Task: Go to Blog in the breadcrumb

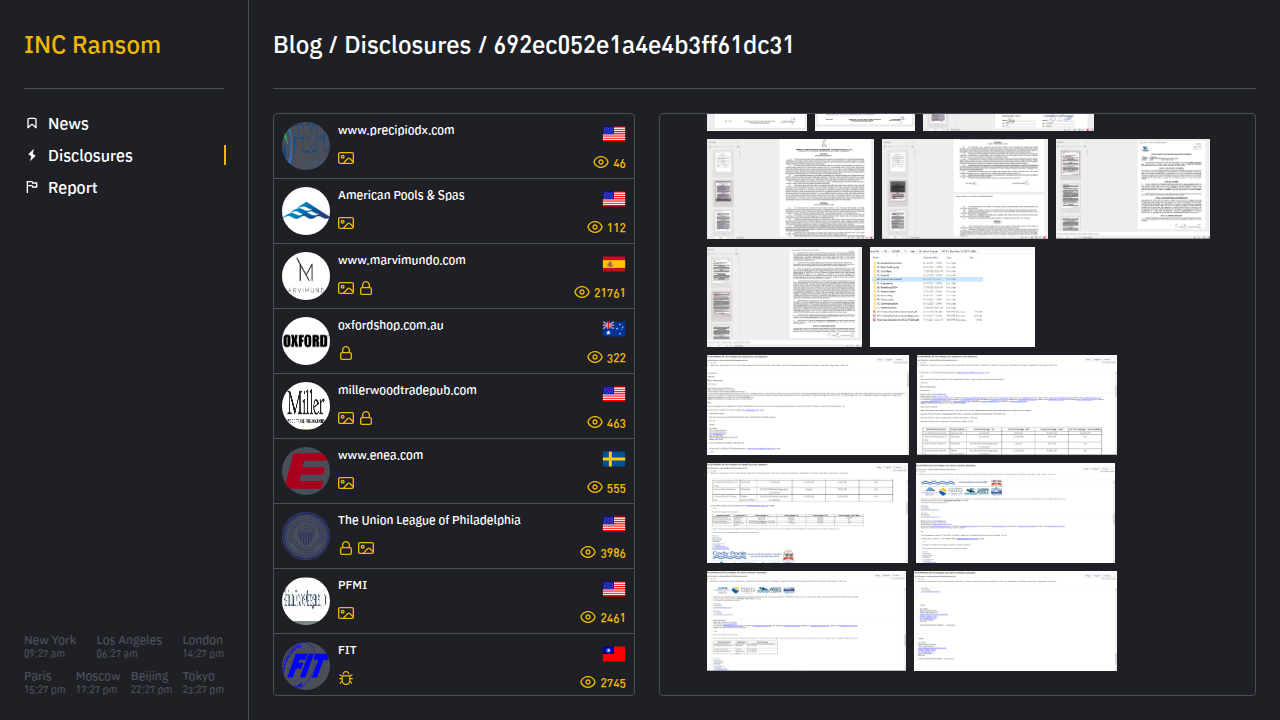Action: (x=297, y=45)
